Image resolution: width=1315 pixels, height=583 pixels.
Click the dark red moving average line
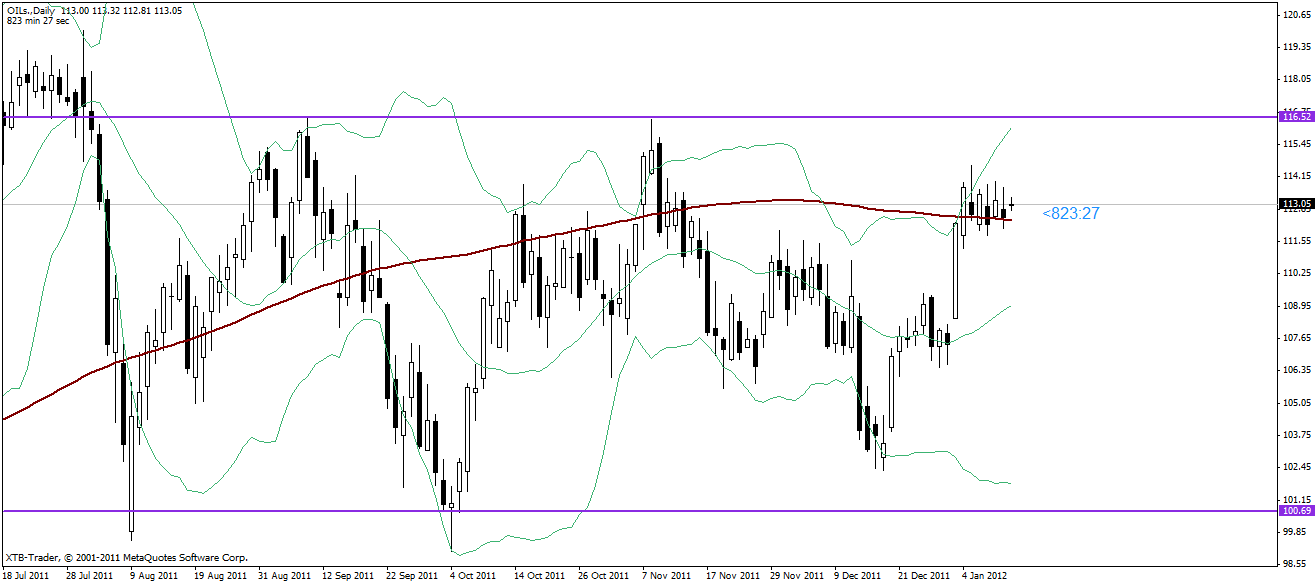pyautogui.click(x=400, y=263)
